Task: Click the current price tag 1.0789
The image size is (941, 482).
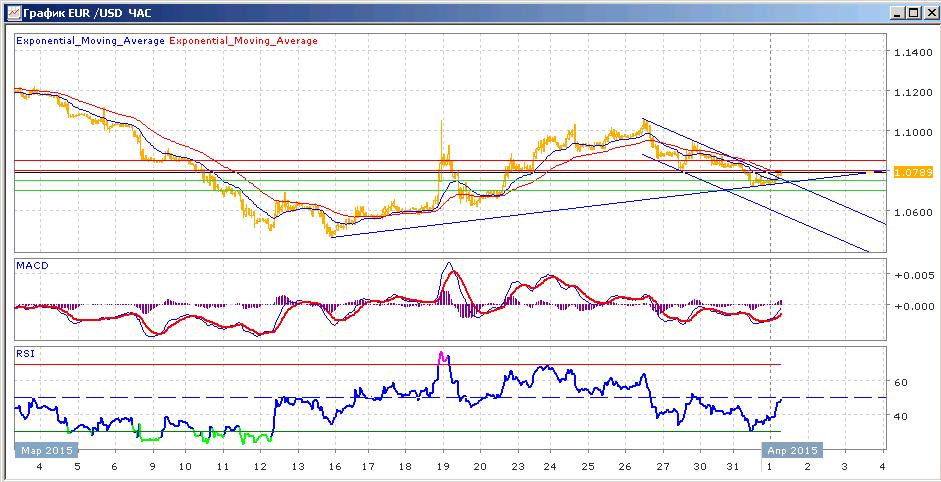Action: pos(912,172)
